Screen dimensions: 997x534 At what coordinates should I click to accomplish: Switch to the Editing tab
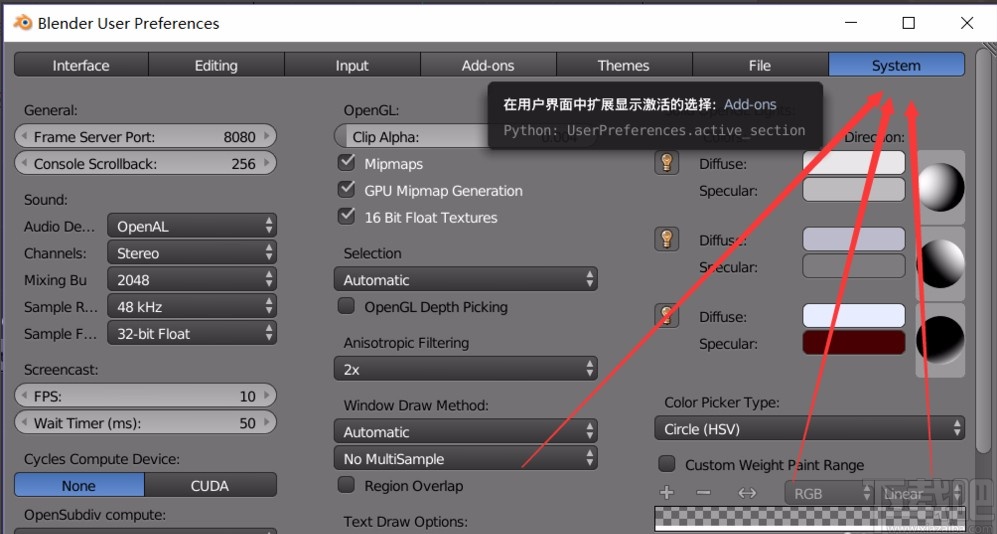pyautogui.click(x=216, y=65)
